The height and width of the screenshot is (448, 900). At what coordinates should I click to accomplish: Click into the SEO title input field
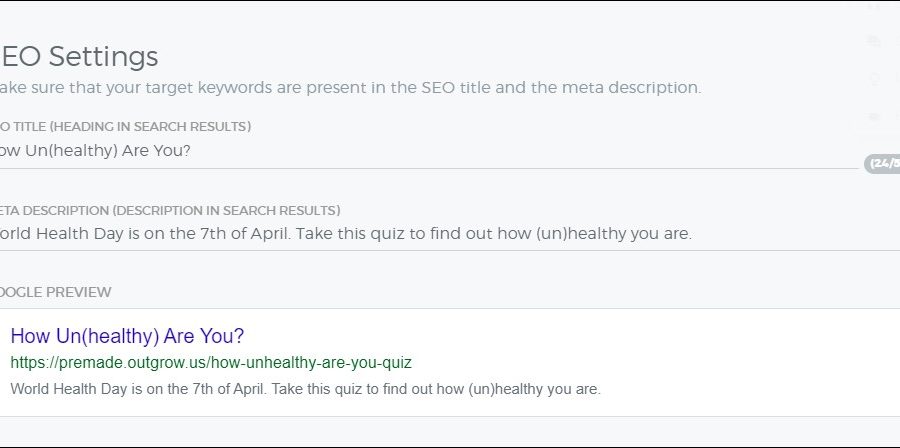coord(430,151)
